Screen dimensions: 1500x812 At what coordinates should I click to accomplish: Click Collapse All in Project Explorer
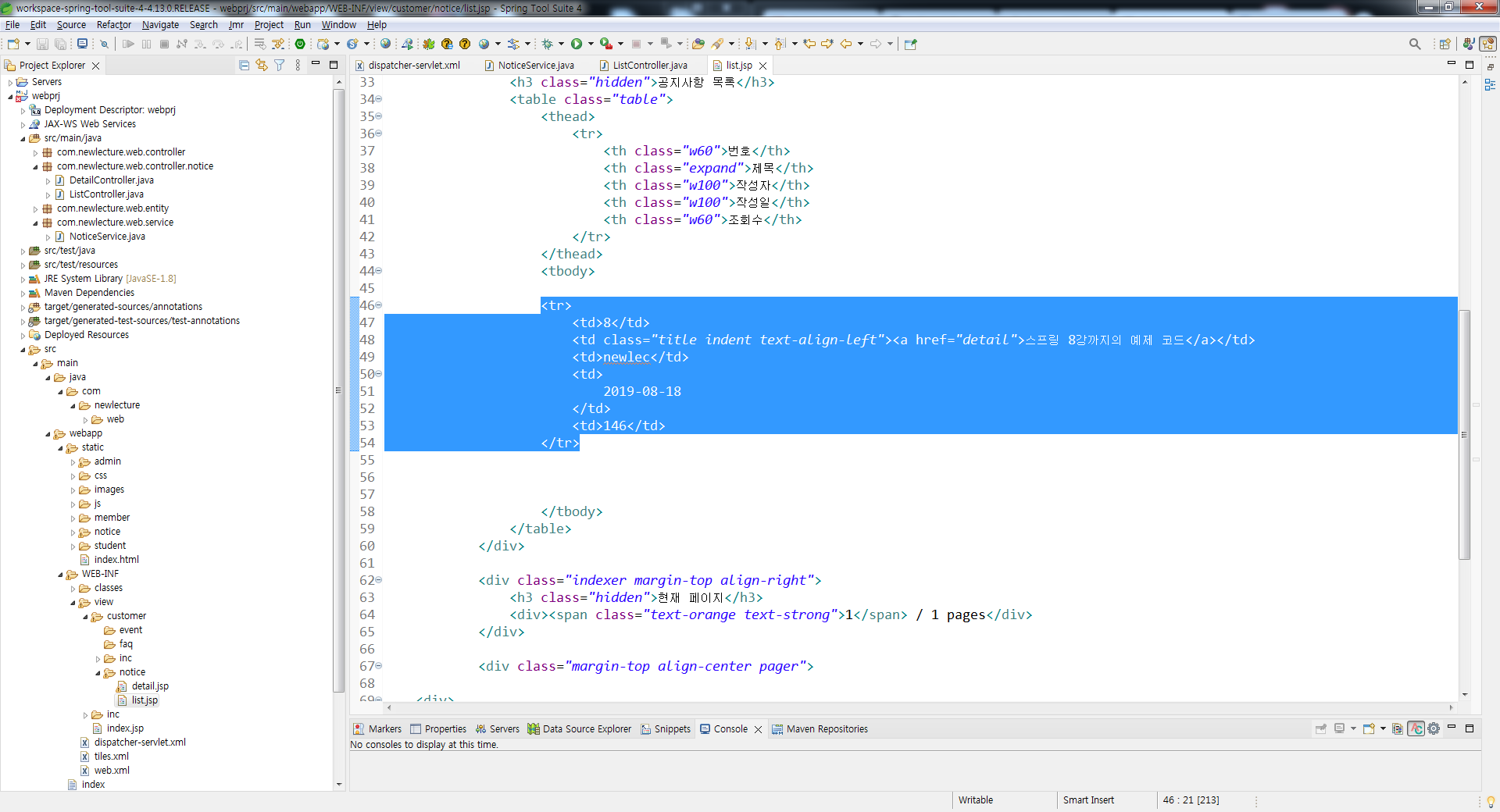click(245, 66)
